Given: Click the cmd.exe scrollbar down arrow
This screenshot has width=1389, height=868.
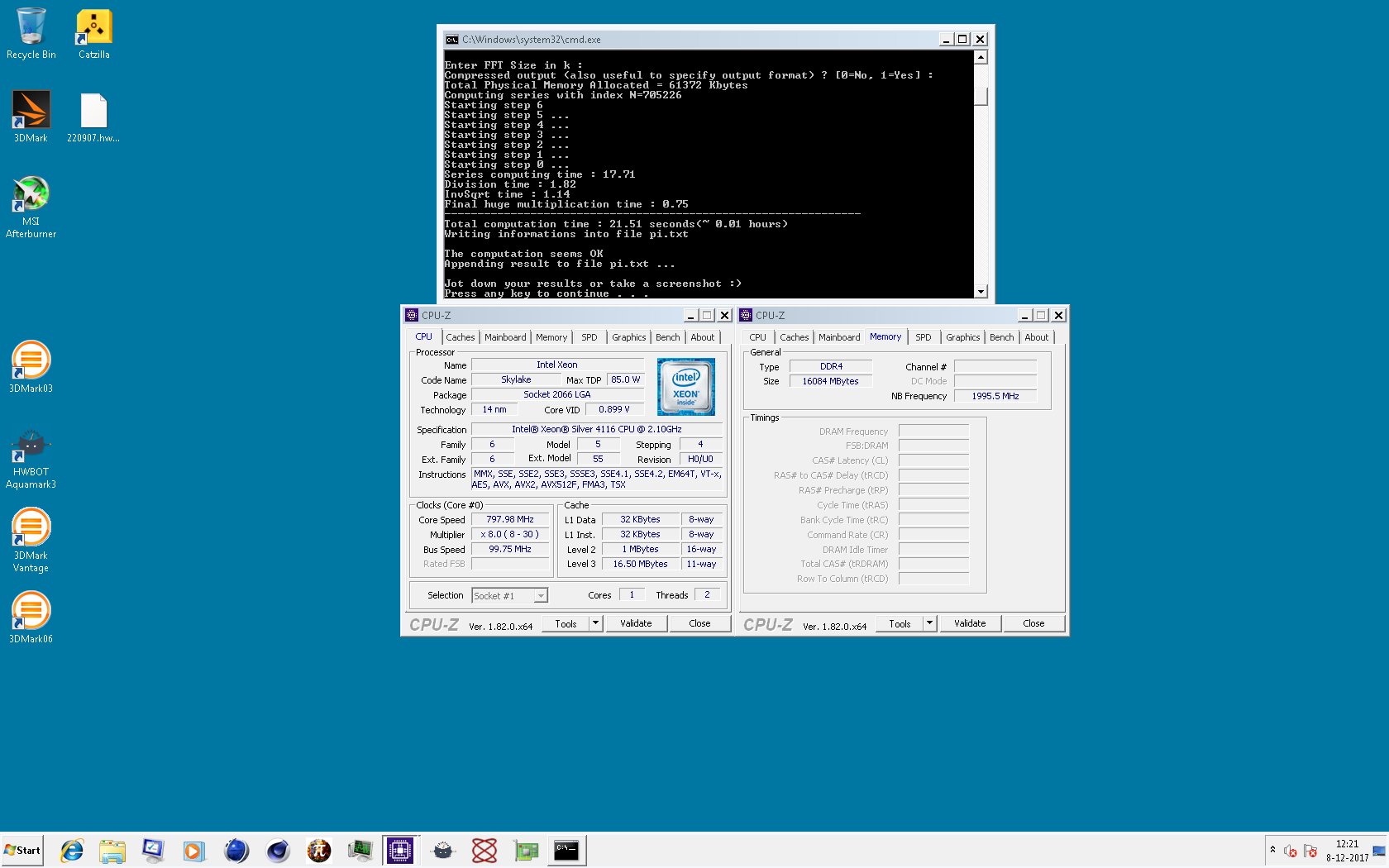Looking at the screenshot, I should (x=981, y=291).
